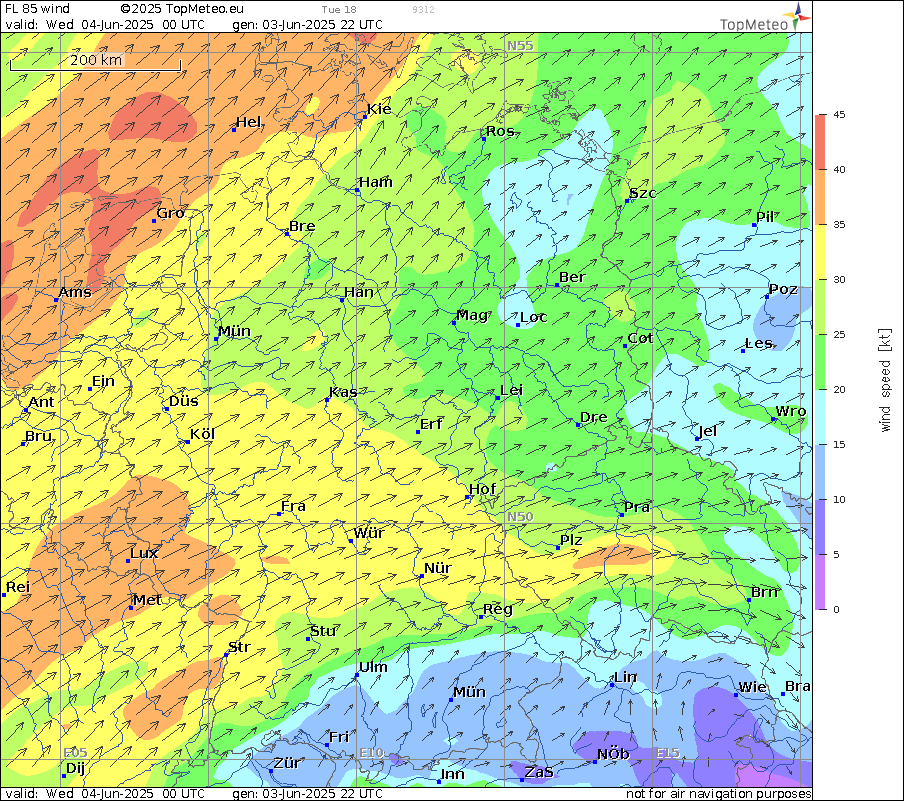
Task: Click the Ams city label
Action: [76, 292]
